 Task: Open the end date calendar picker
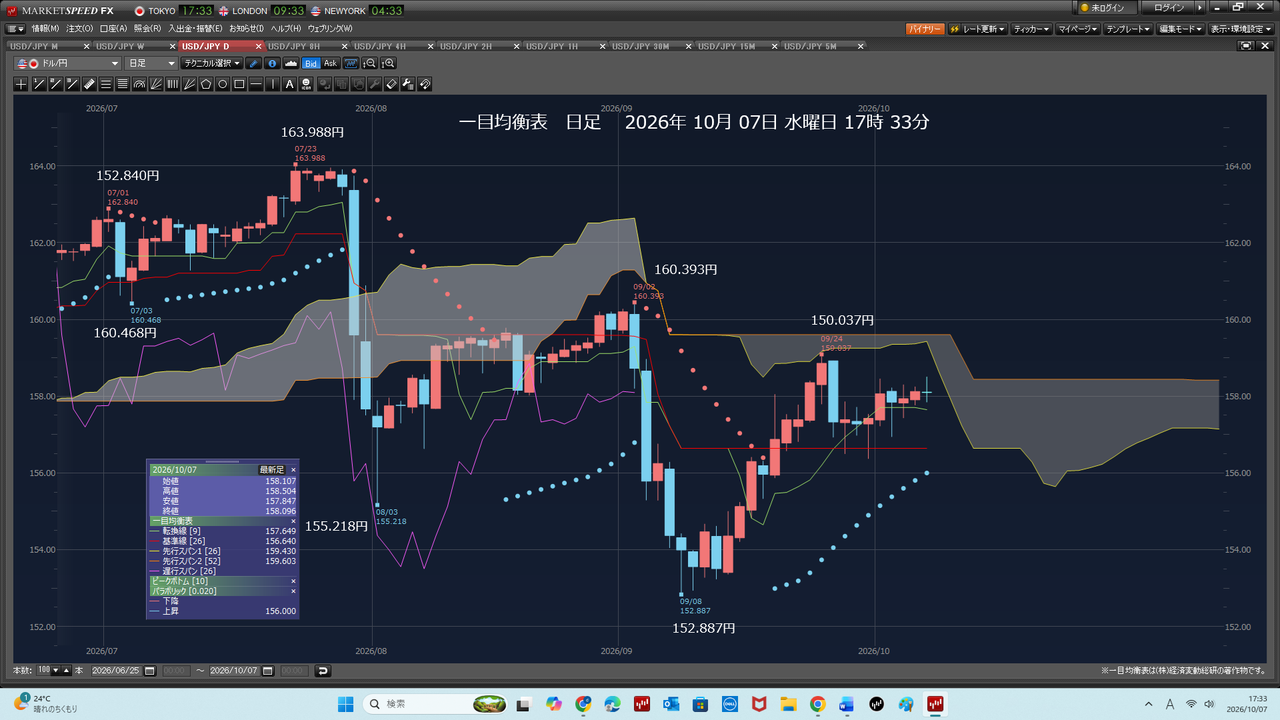click(267, 671)
